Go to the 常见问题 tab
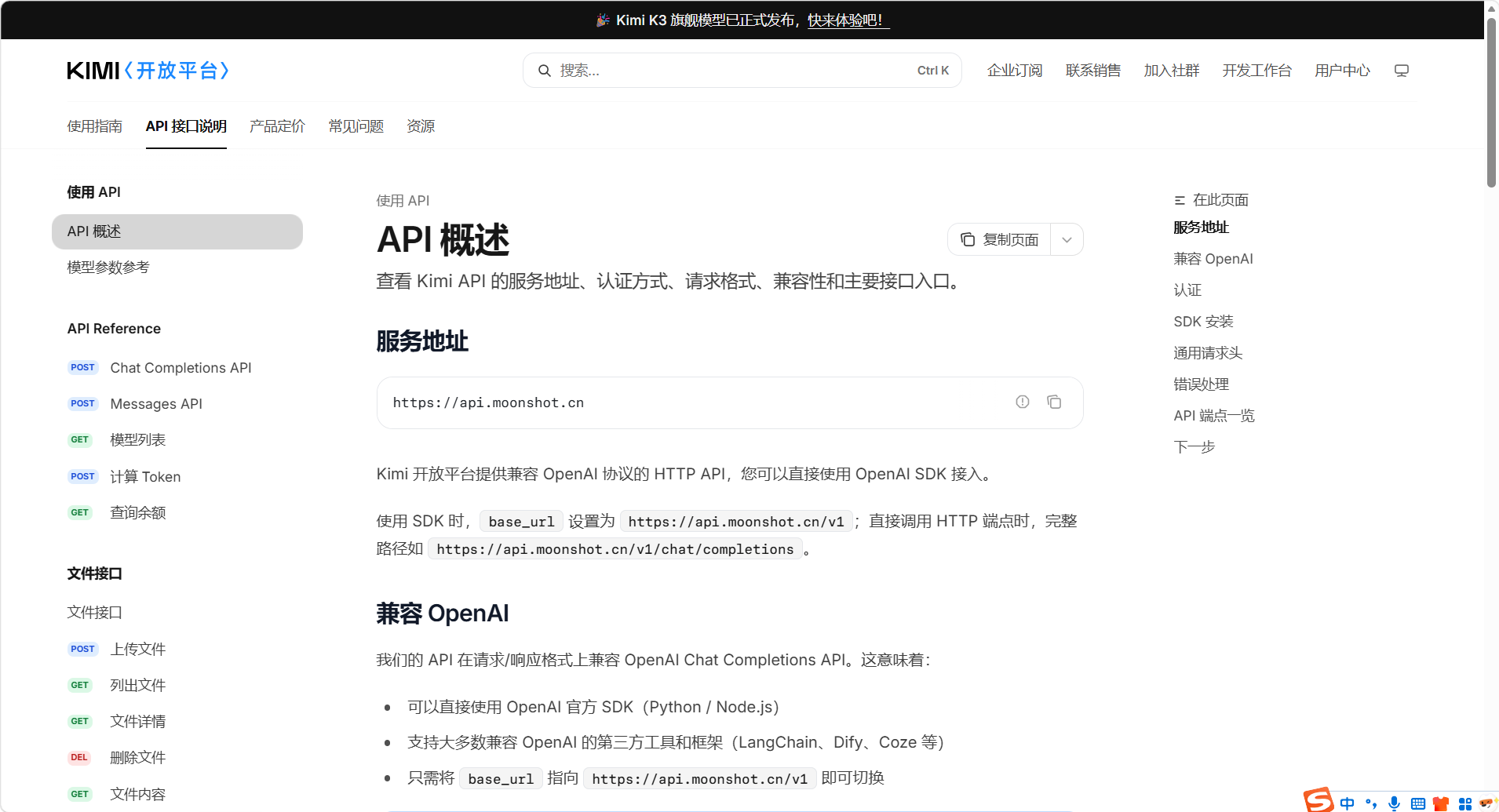Image resolution: width=1499 pixels, height=812 pixels. 356,126
